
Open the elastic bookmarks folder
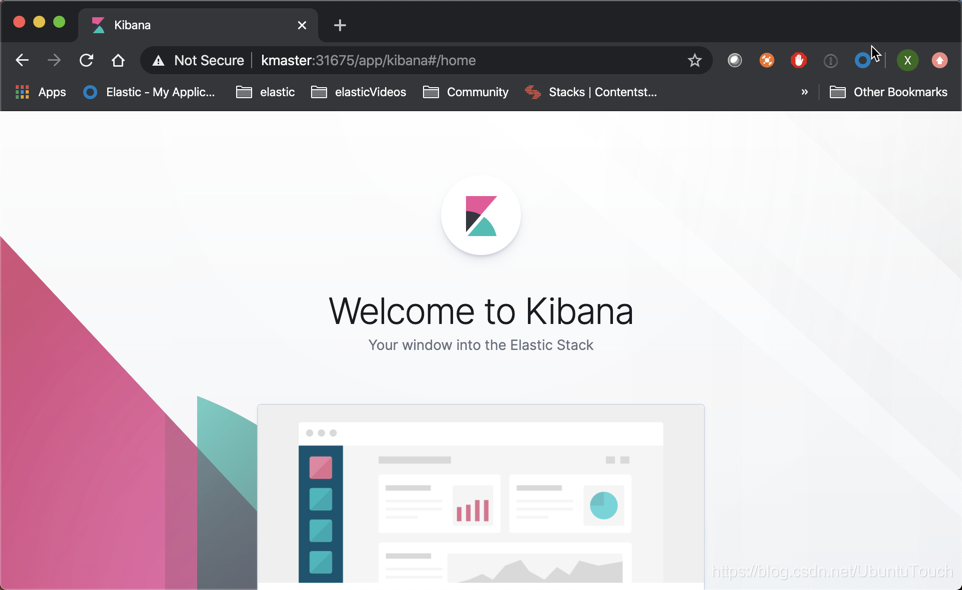[266, 92]
